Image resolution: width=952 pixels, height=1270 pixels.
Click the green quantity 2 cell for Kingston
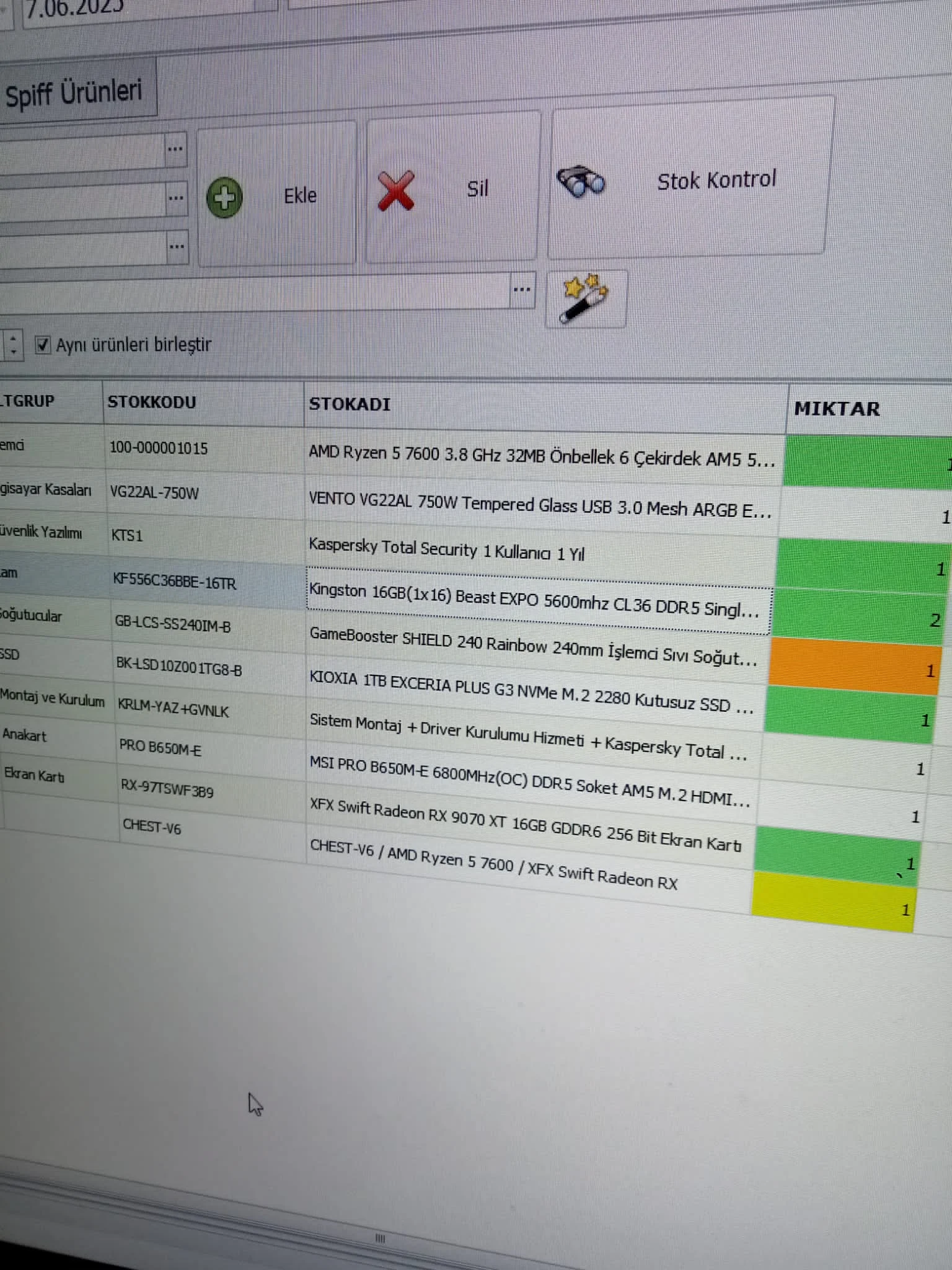(x=860, y=616)
